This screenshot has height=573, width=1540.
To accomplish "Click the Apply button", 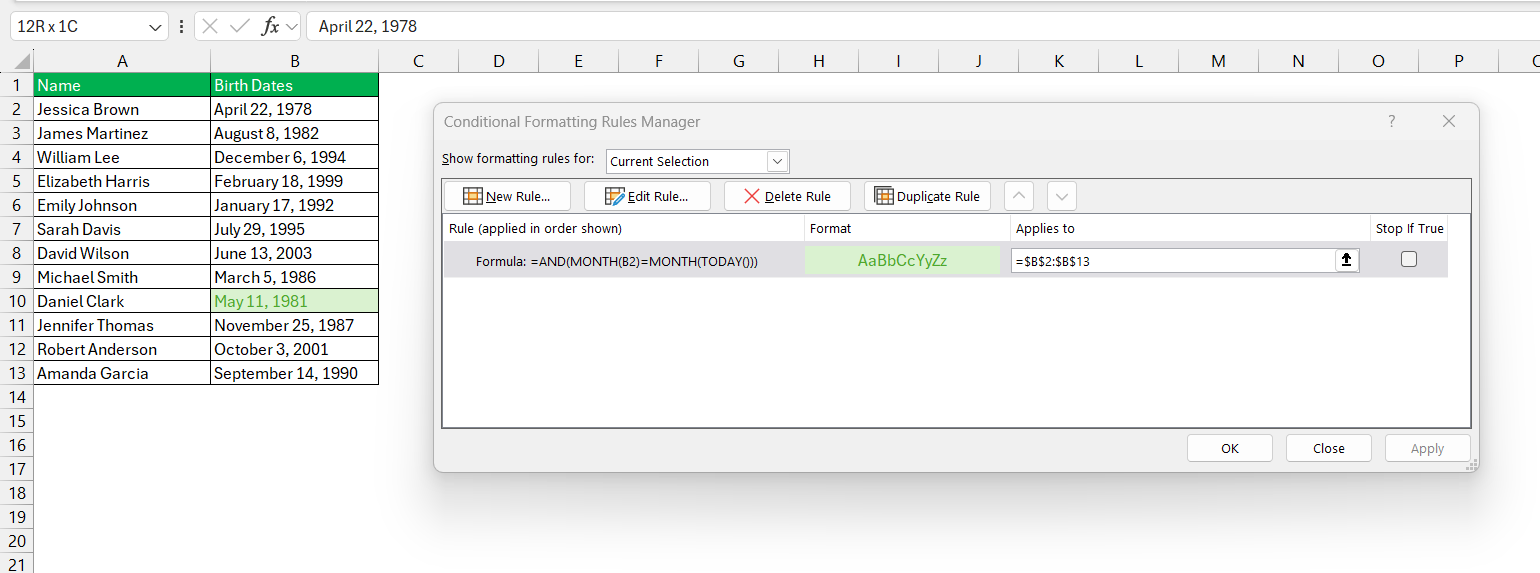I will point(1428,448).
